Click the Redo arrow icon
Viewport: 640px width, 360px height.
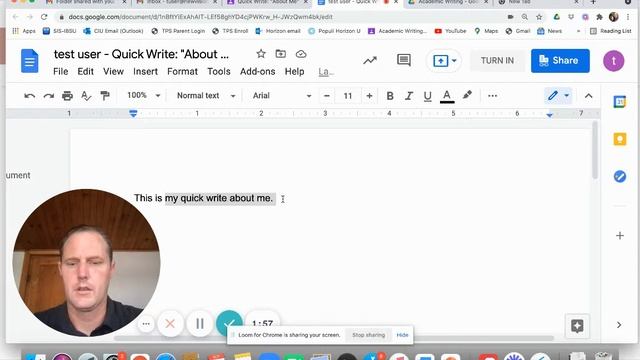click(x=49, y=96)
